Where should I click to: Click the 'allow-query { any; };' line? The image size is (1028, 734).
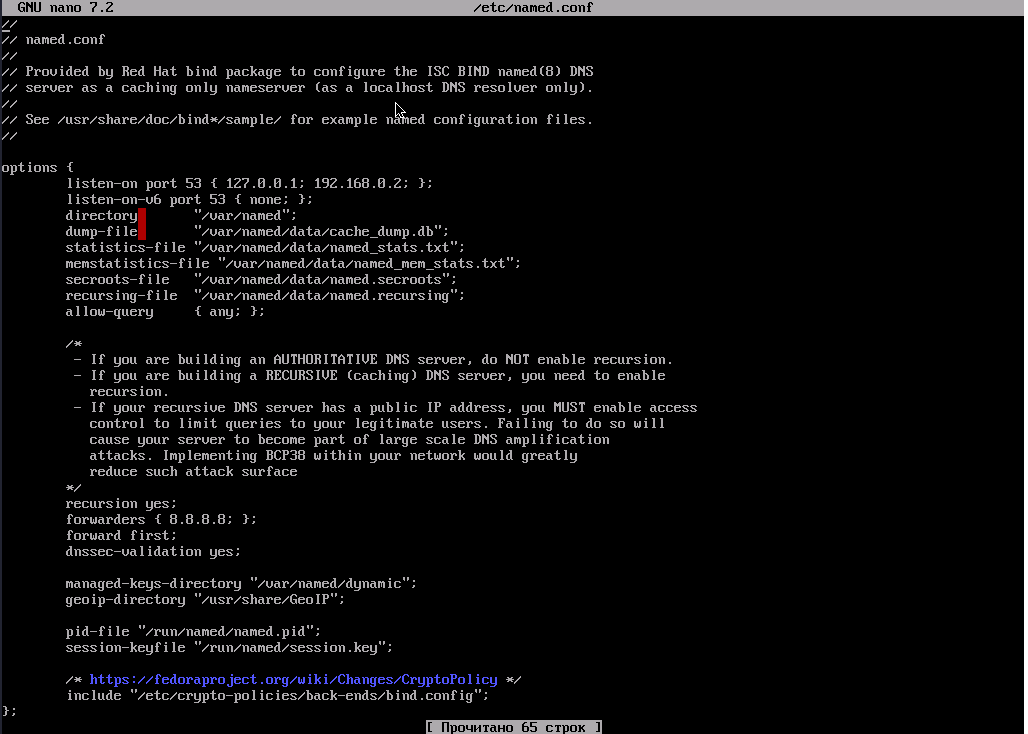click(165, 311)
